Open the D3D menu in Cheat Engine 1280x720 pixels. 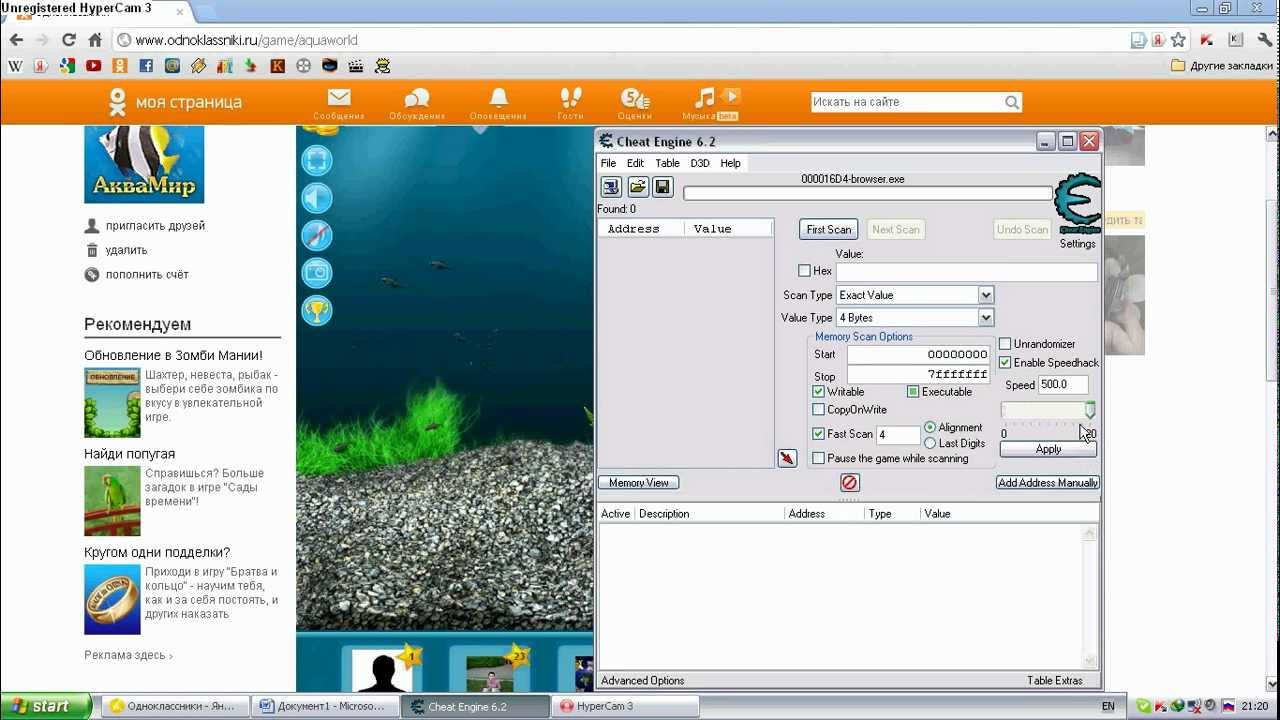(700, 163)
